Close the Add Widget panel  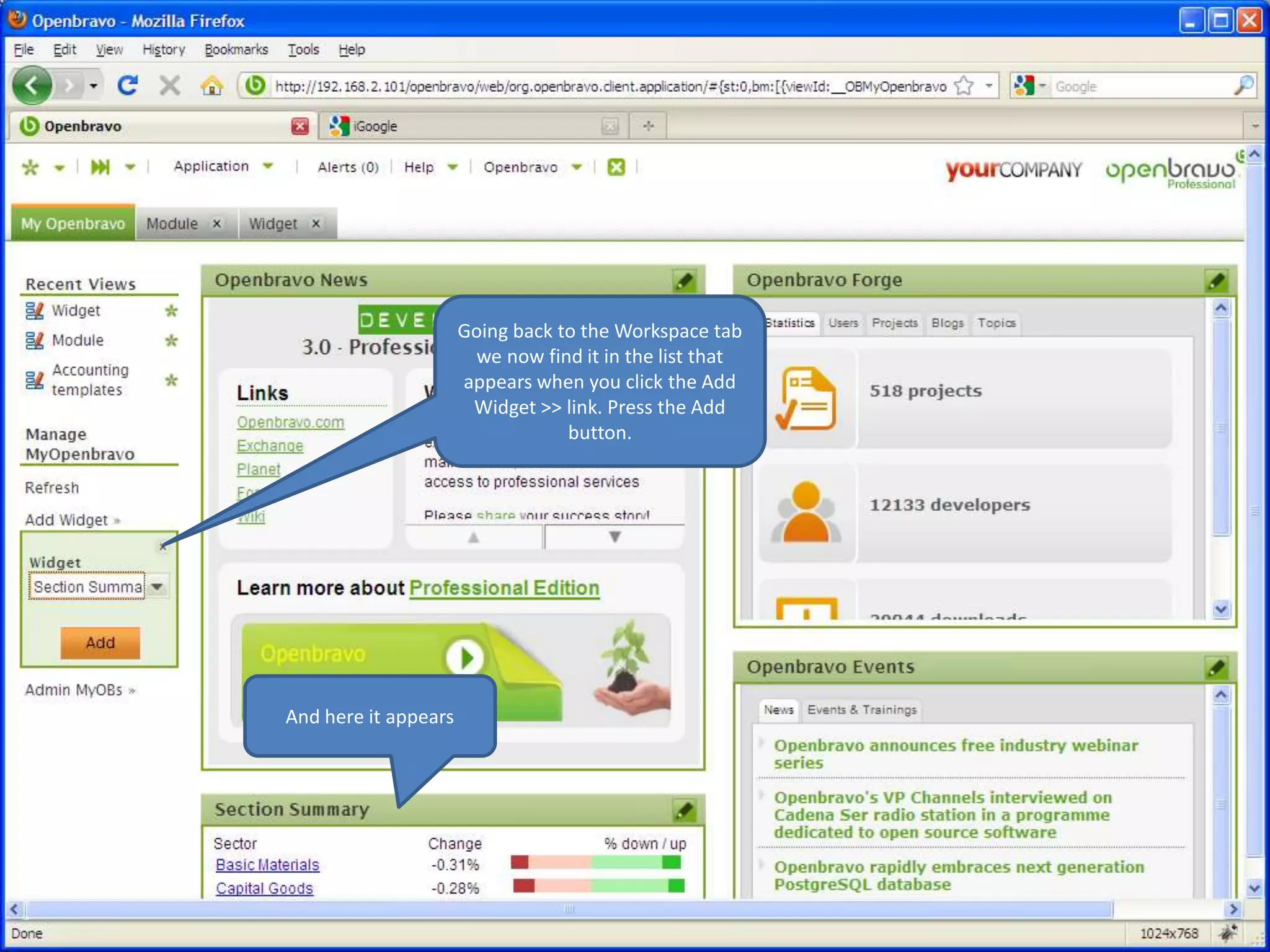coord(162,546)
